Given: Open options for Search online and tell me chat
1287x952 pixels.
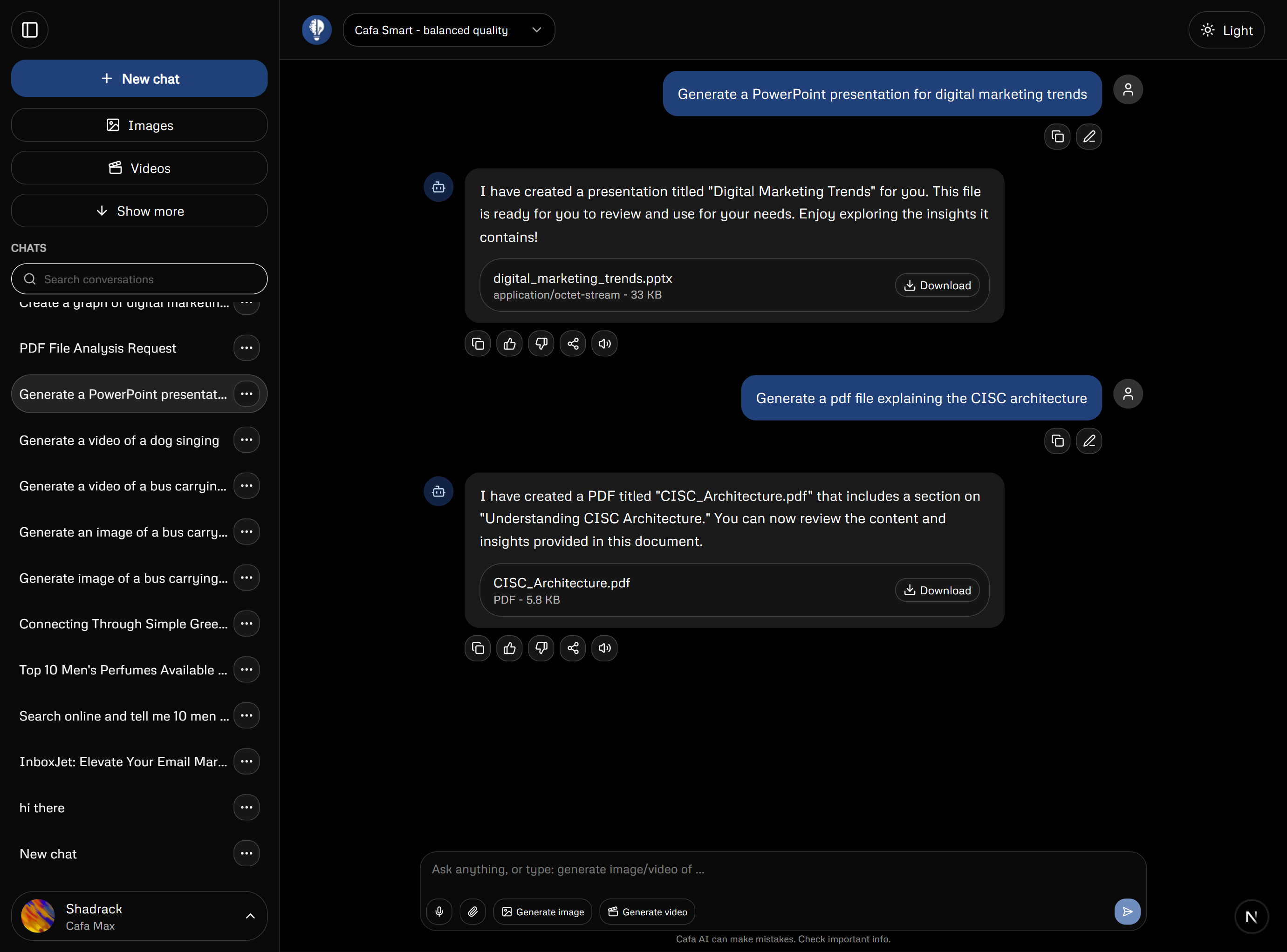Looking at the screenshot, I should point(246,716).
